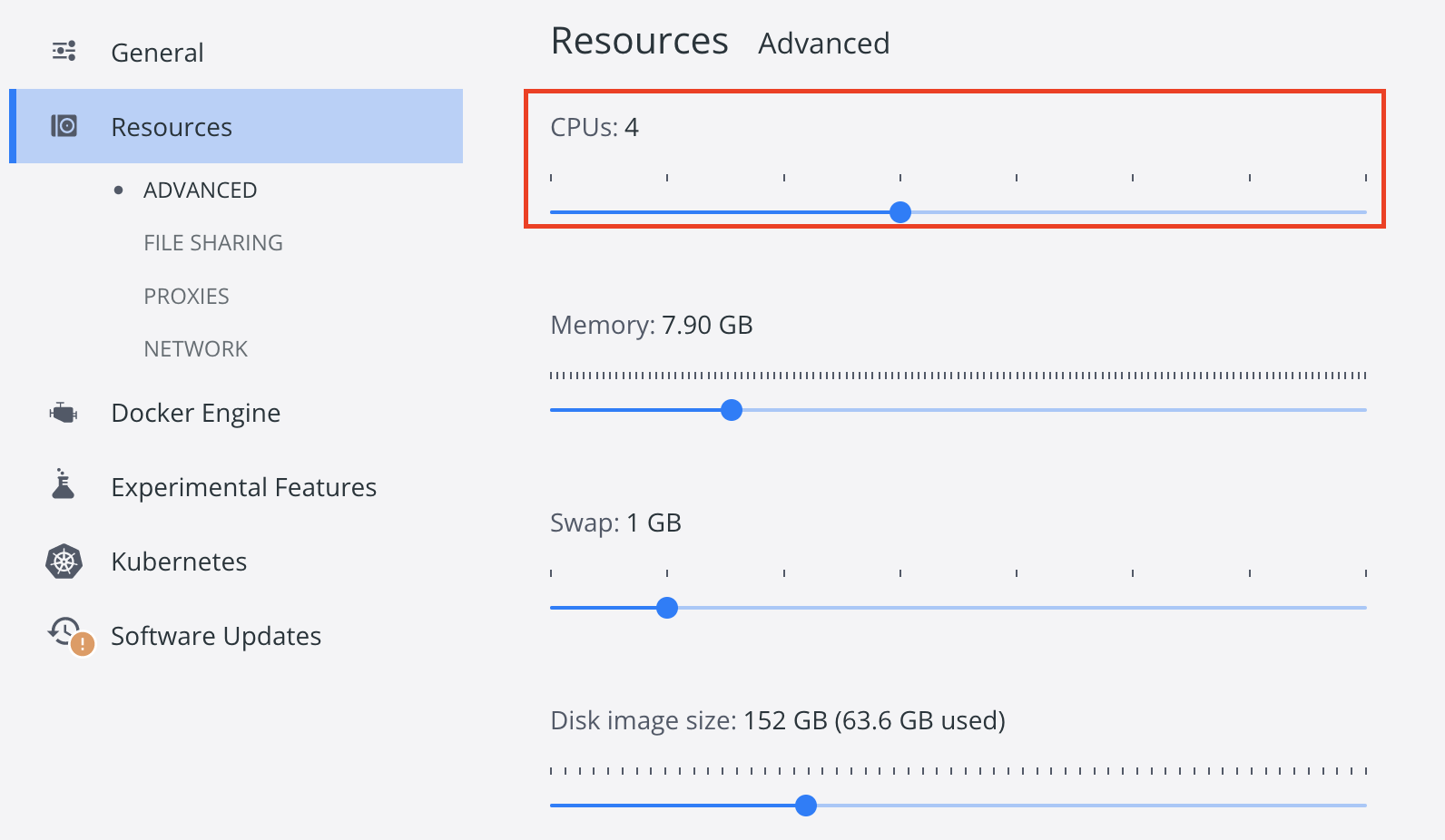Click the Memory slider handle
Screen dimensions: 1445x840
coord(732,410)
